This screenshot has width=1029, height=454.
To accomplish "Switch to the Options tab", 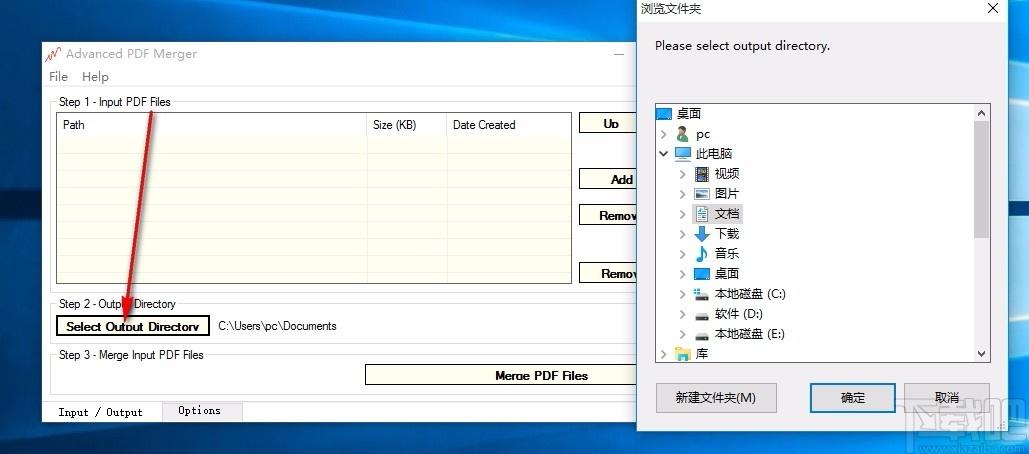I will [200, 411].
